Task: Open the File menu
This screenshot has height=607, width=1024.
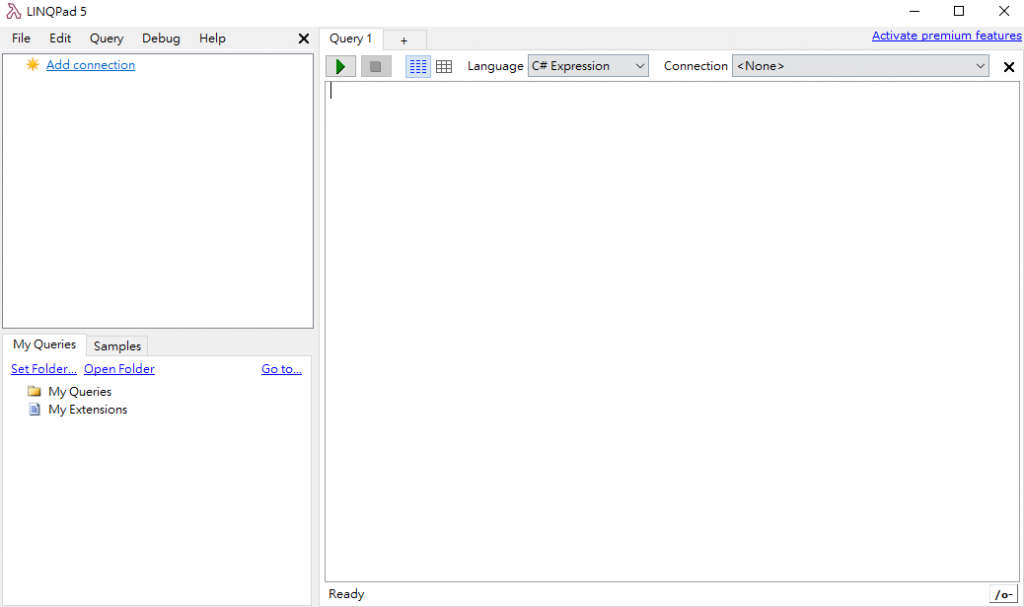Action: tap(21, 39)
